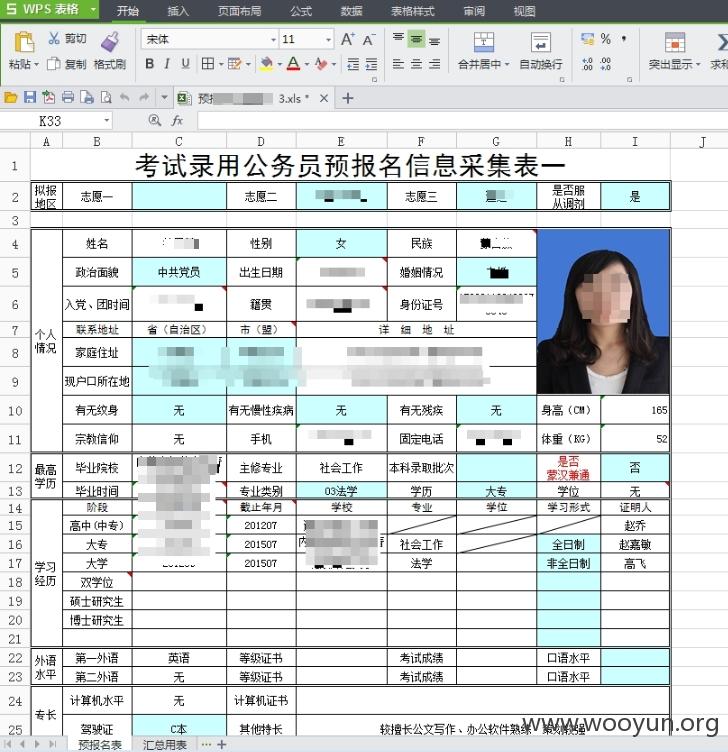Toggle align text right
Screen dimensions: 728x752
pos(434,63)
